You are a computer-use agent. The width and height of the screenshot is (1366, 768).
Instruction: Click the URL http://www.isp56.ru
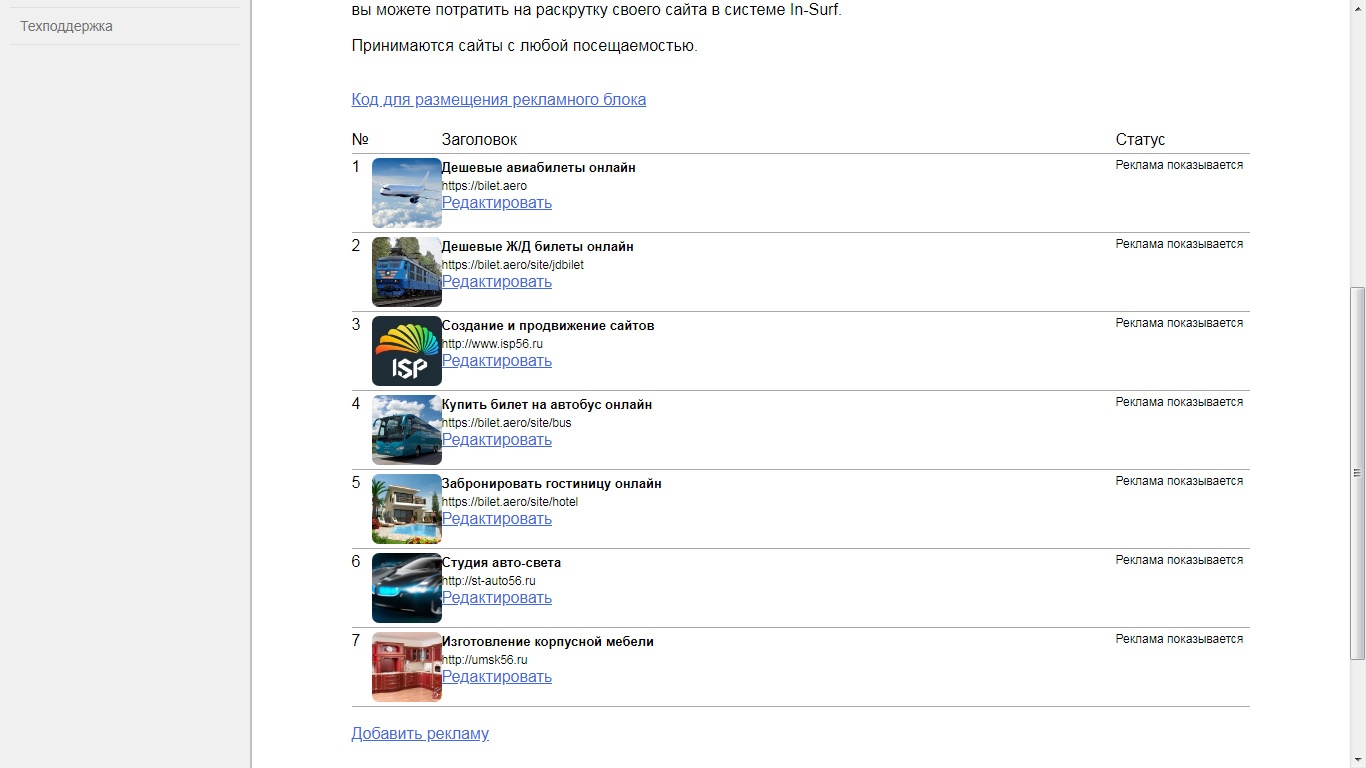point(492,344)
